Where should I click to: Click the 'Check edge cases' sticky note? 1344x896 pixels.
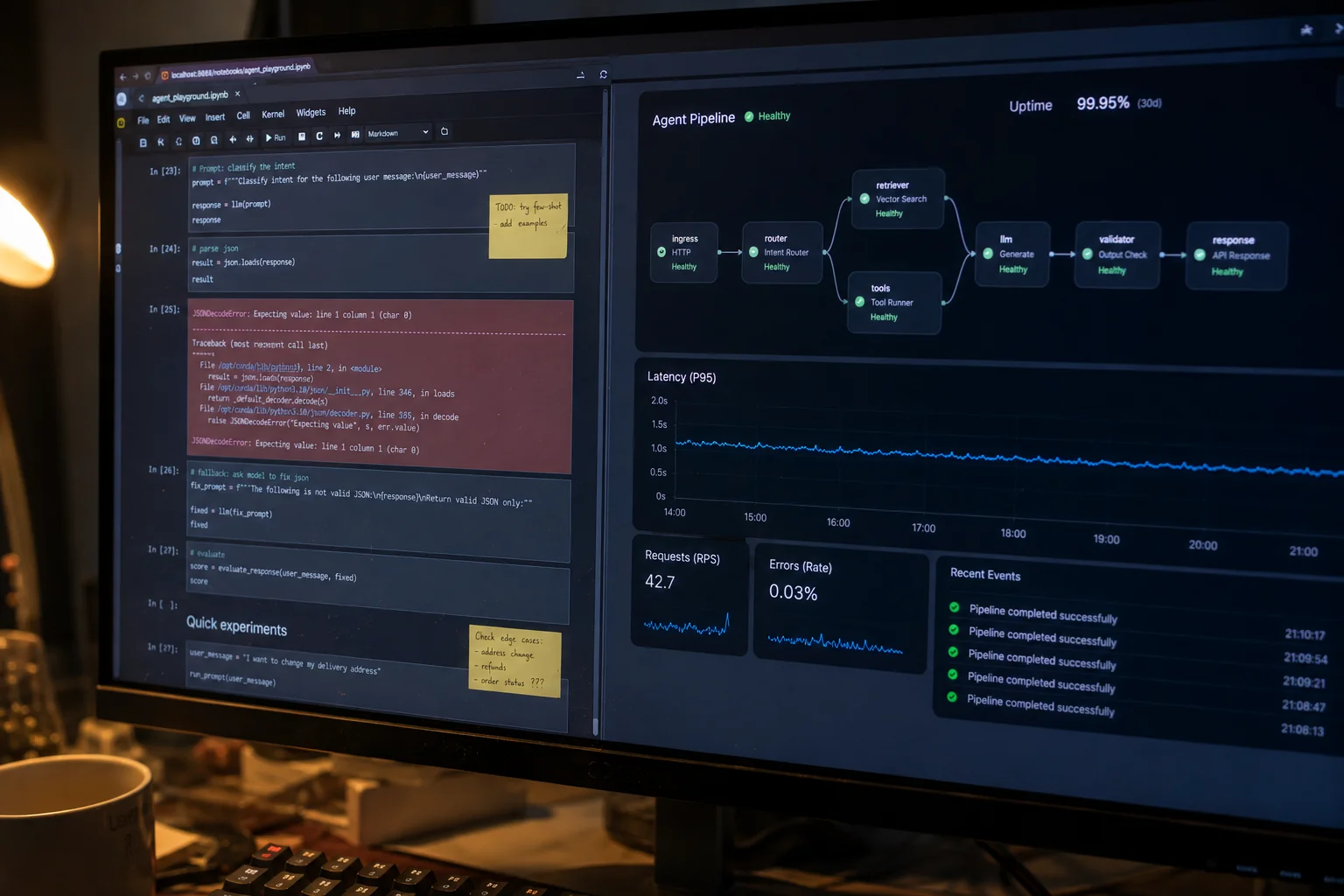click(x=514, y=659)
